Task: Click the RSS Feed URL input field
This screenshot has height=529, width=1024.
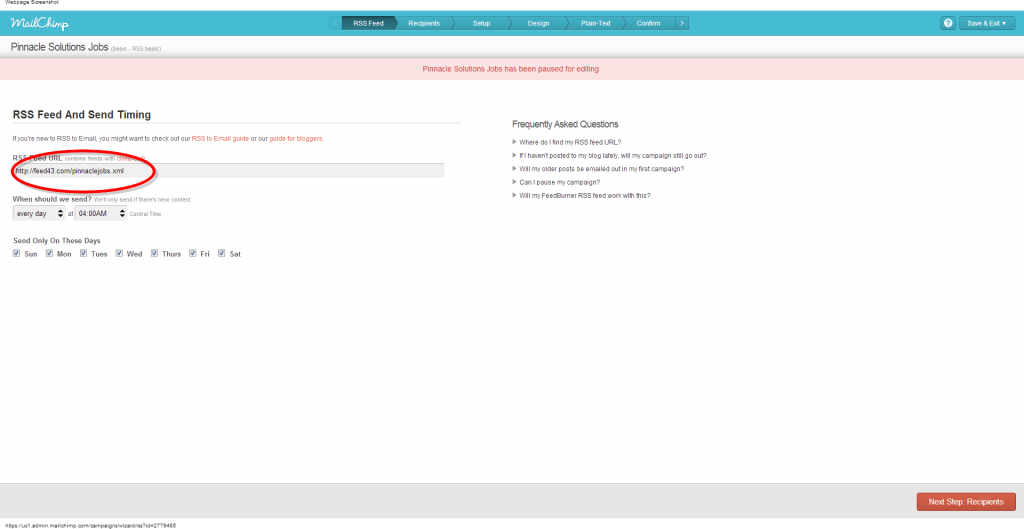Action: pos(229,170)
